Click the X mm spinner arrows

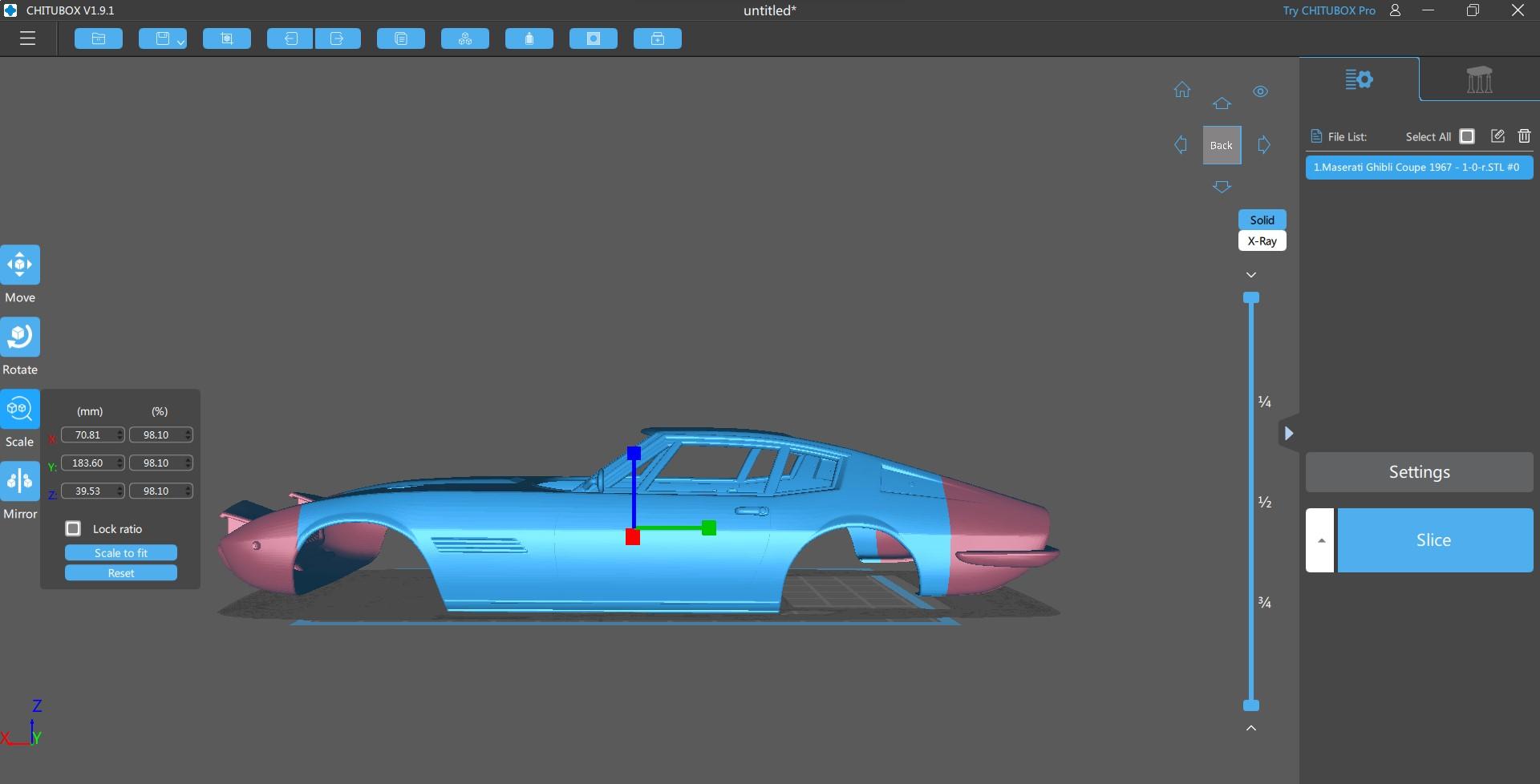(x=120, y=434)
